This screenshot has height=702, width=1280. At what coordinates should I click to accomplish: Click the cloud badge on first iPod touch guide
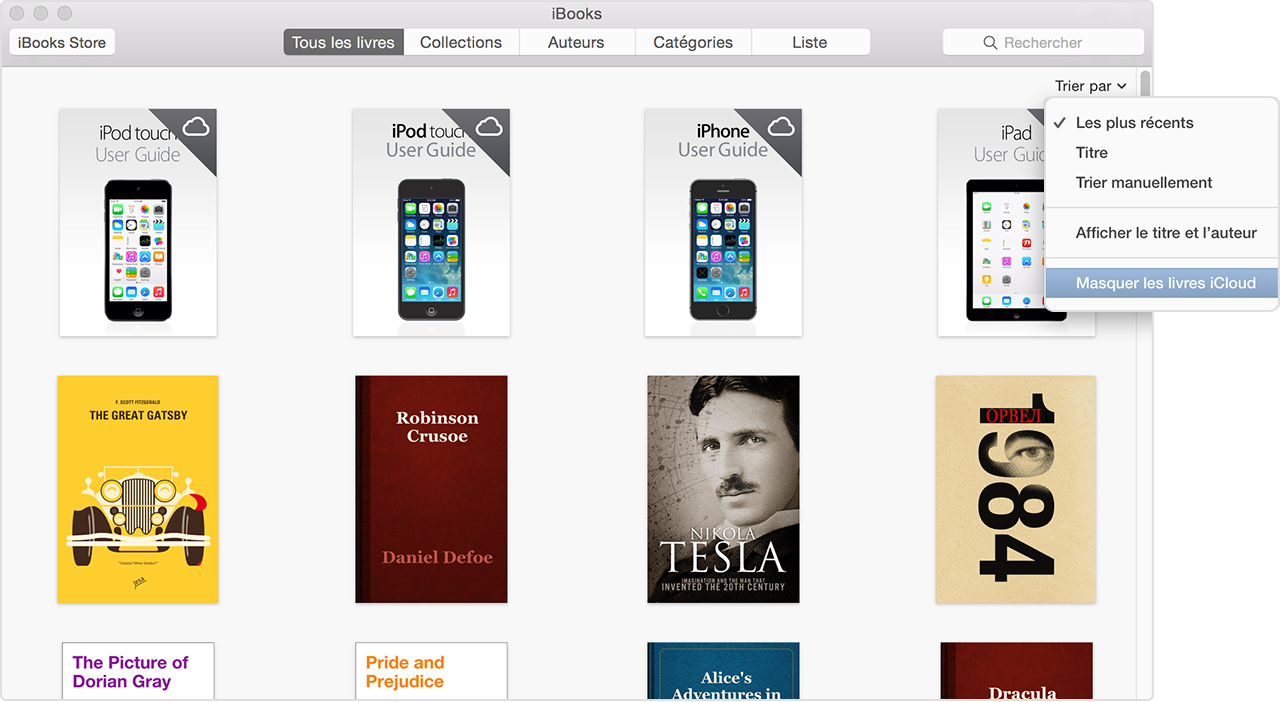coord(196,127)
